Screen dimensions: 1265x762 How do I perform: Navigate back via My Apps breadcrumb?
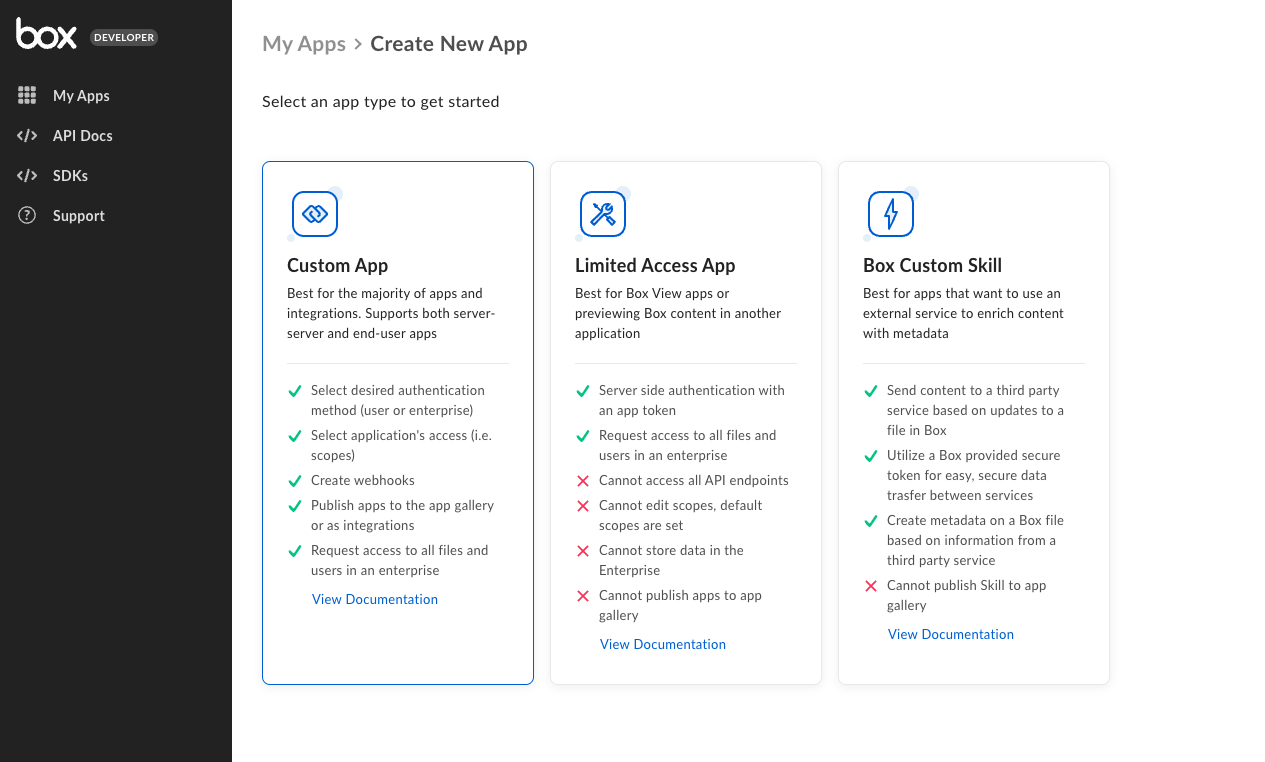(x=303, y=44)
